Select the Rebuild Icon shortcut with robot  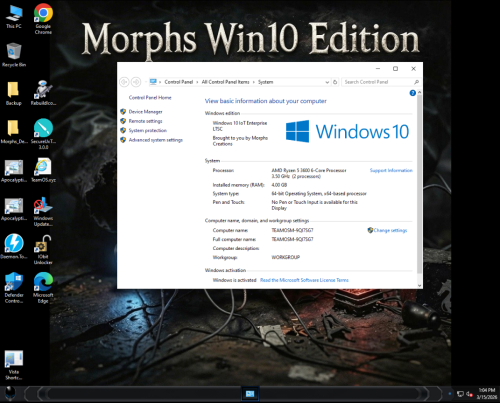[x=43, y=93]
